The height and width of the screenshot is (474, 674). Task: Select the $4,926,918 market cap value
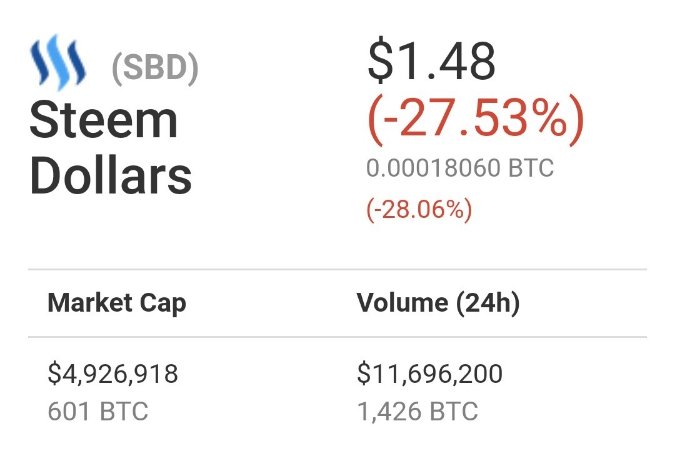(x=113, y=374)
